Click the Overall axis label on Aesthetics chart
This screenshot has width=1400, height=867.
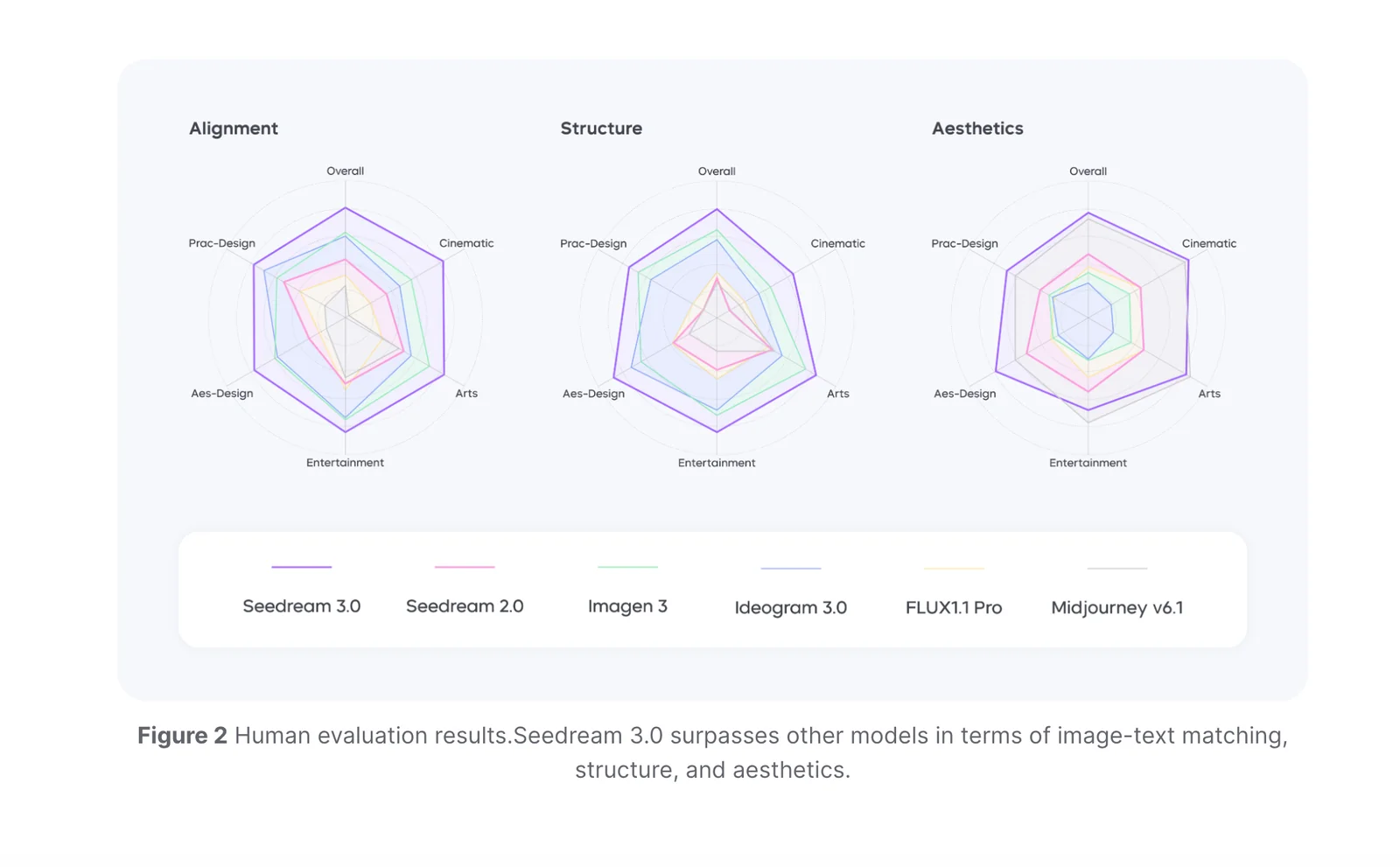point(1088,171)
